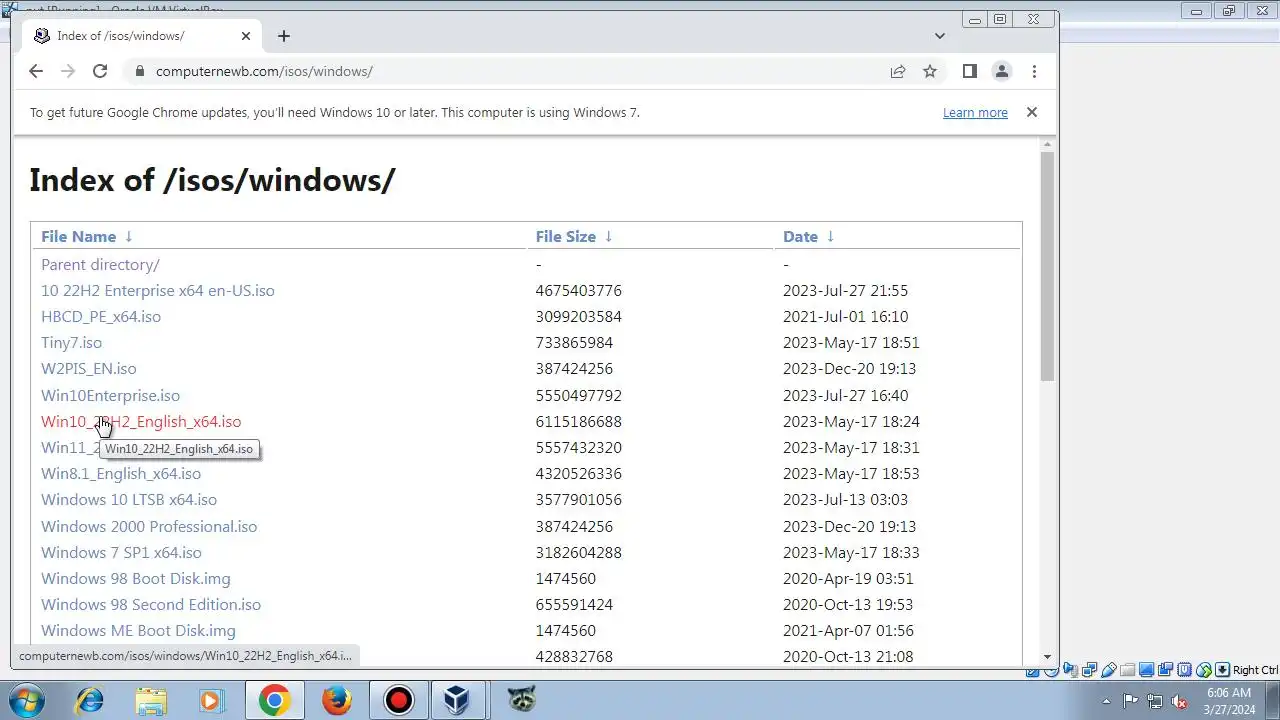The width and height of the screenshot is (1280, 720).
Task: Open a new tab with the plus button
Action: (284, 36)
